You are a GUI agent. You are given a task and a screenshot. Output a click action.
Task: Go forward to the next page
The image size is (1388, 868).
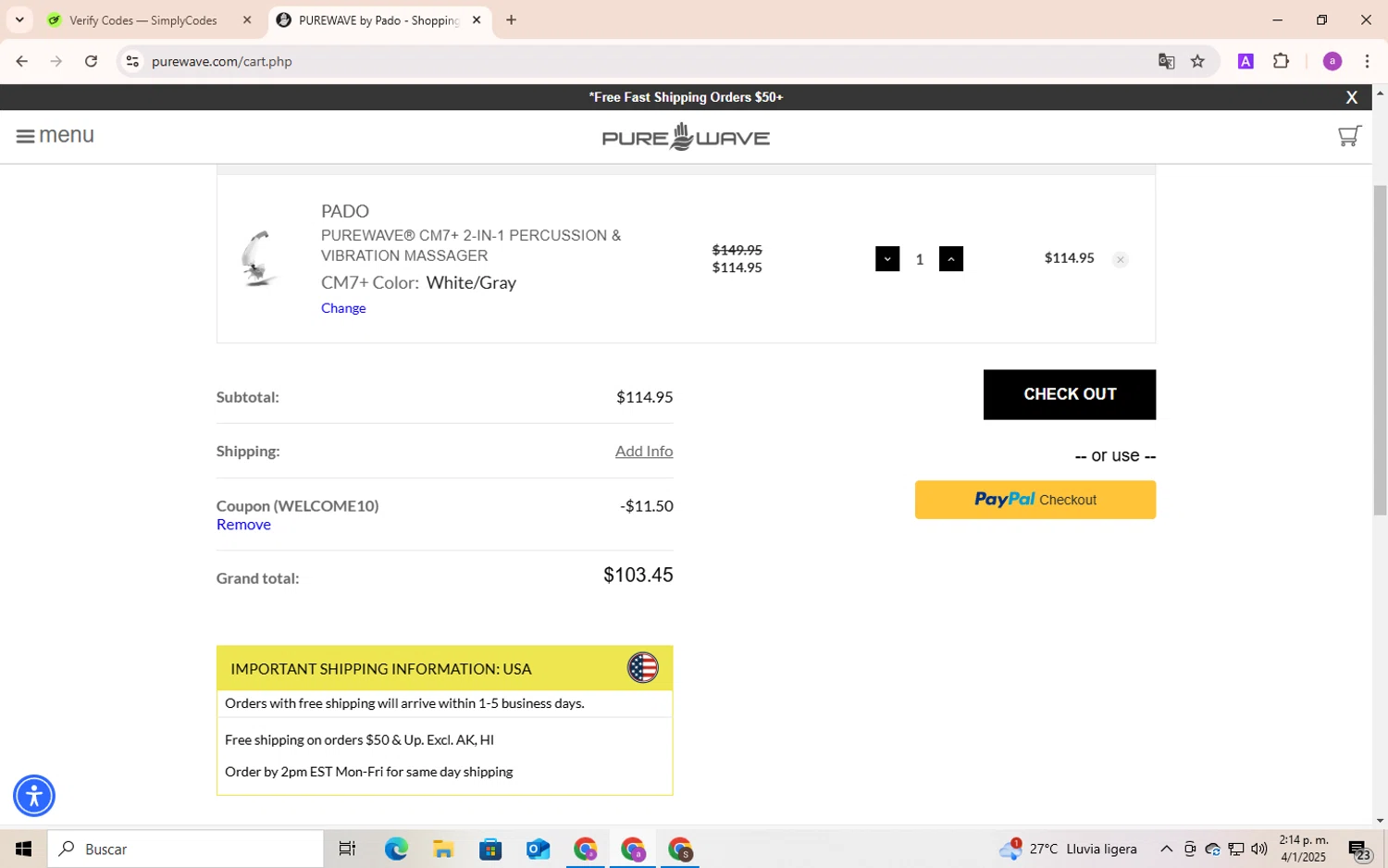tap(56, 61)
